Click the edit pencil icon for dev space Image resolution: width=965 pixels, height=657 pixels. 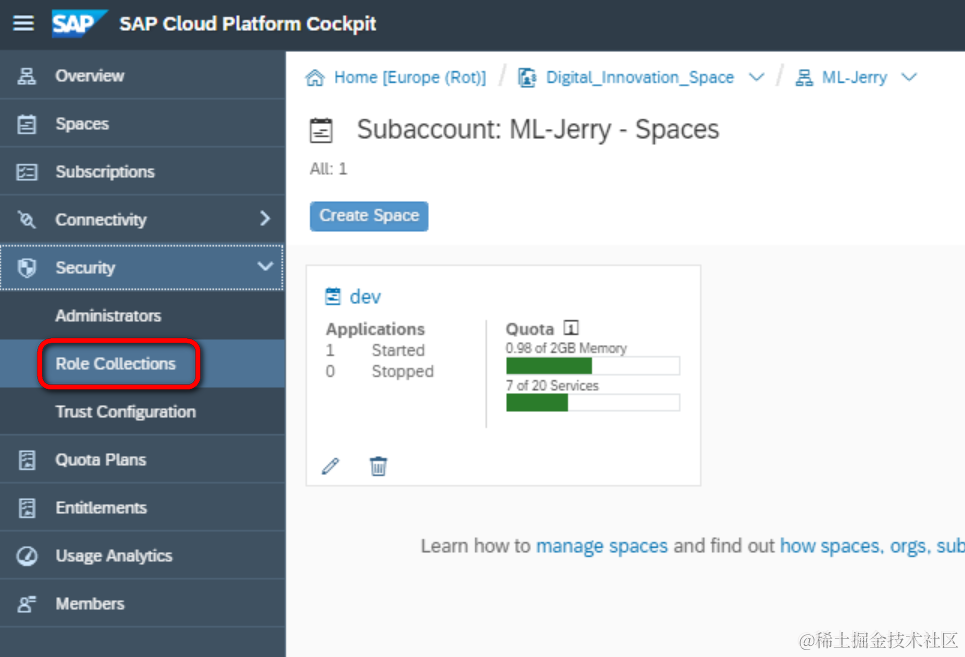[331, 466]
